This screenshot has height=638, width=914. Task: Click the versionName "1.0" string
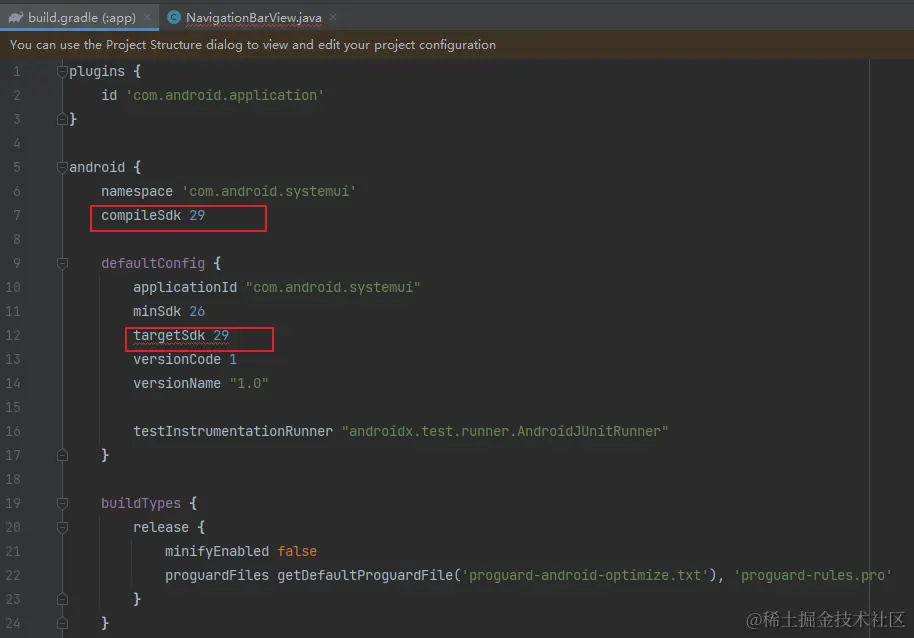(250, 383)
